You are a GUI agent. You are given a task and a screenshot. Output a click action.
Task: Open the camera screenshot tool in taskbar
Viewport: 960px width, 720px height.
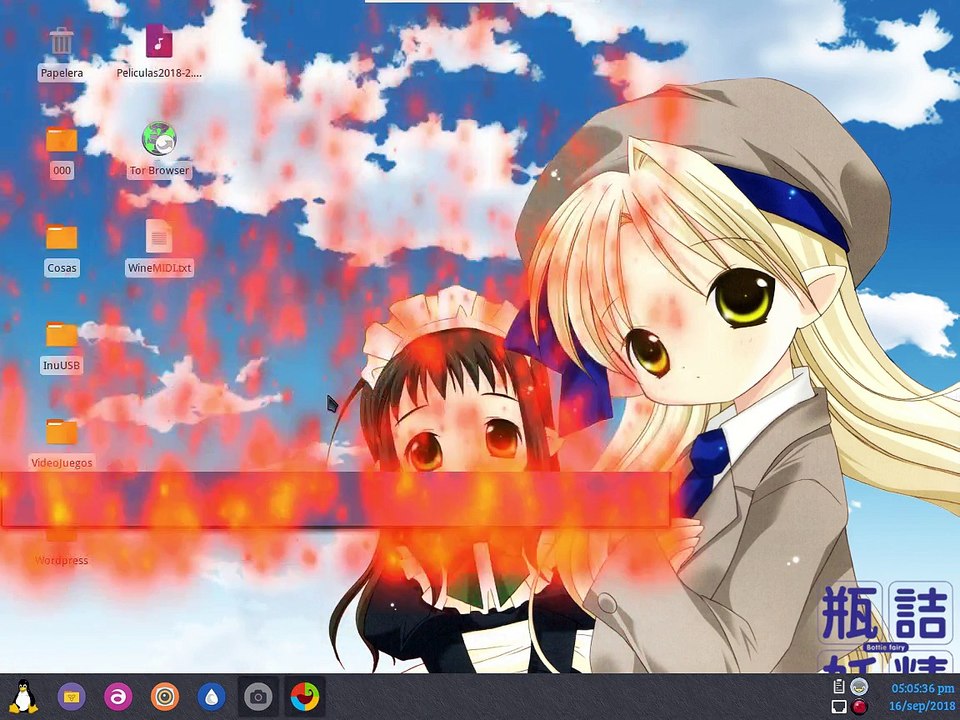click(258, 697)
